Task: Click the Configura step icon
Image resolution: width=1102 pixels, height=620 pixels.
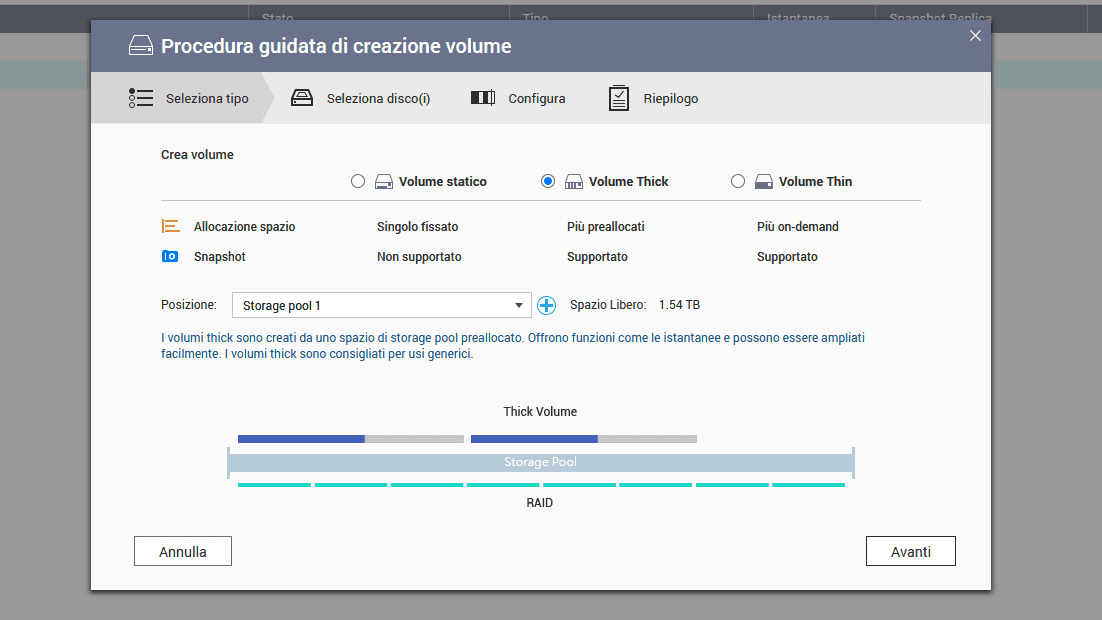Action: tap(483, 98)
